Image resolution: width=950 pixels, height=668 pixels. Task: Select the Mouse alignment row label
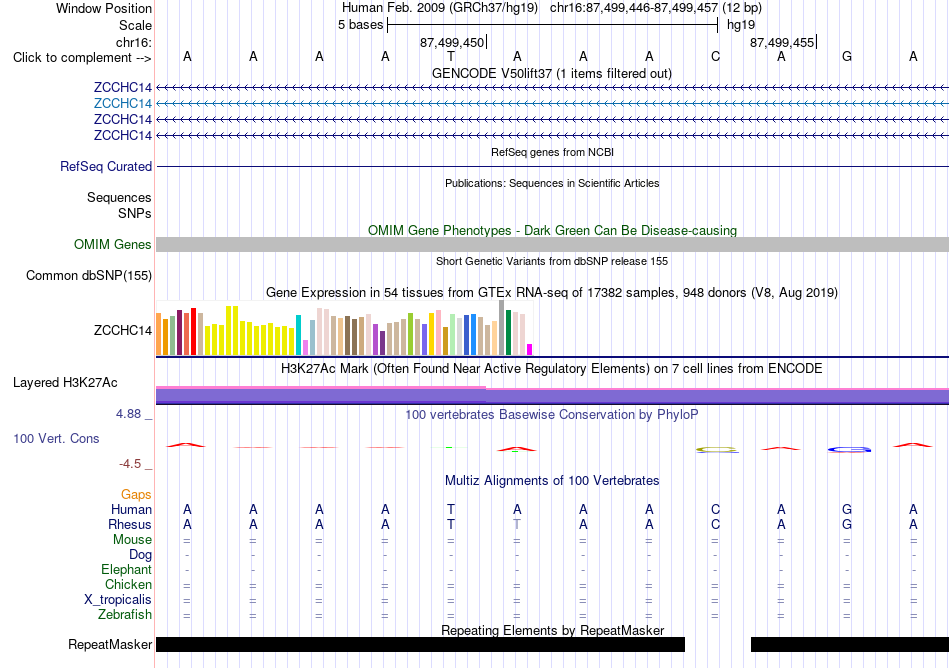tap(132, 540)
